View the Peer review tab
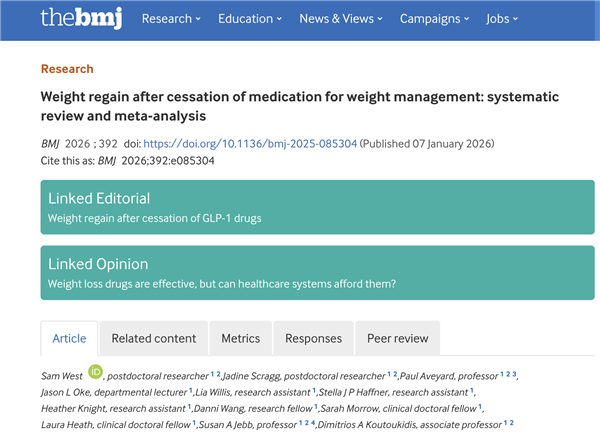This screenshot has height=441, width=600. click(398, 338)
